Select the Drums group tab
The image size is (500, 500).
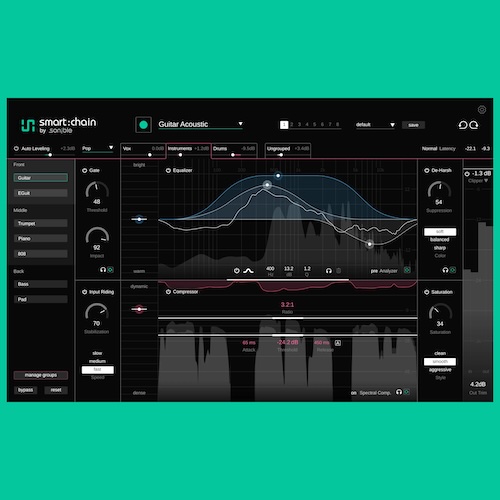click(x=234, y=150)
